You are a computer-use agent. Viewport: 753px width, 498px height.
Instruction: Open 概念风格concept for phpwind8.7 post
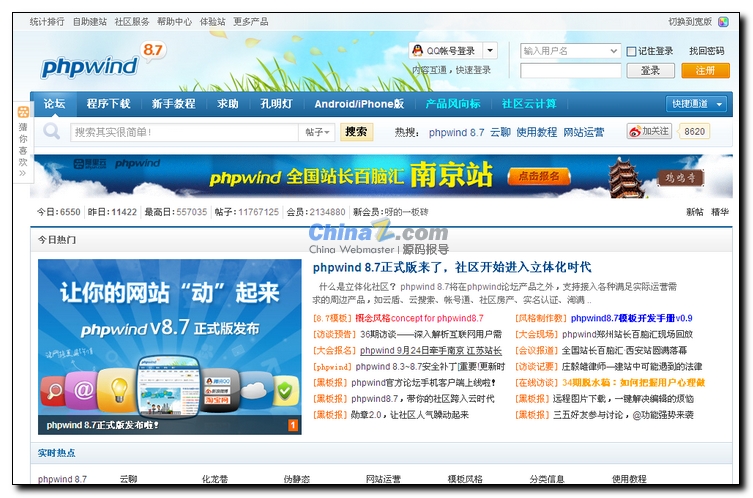click(419, 318)
